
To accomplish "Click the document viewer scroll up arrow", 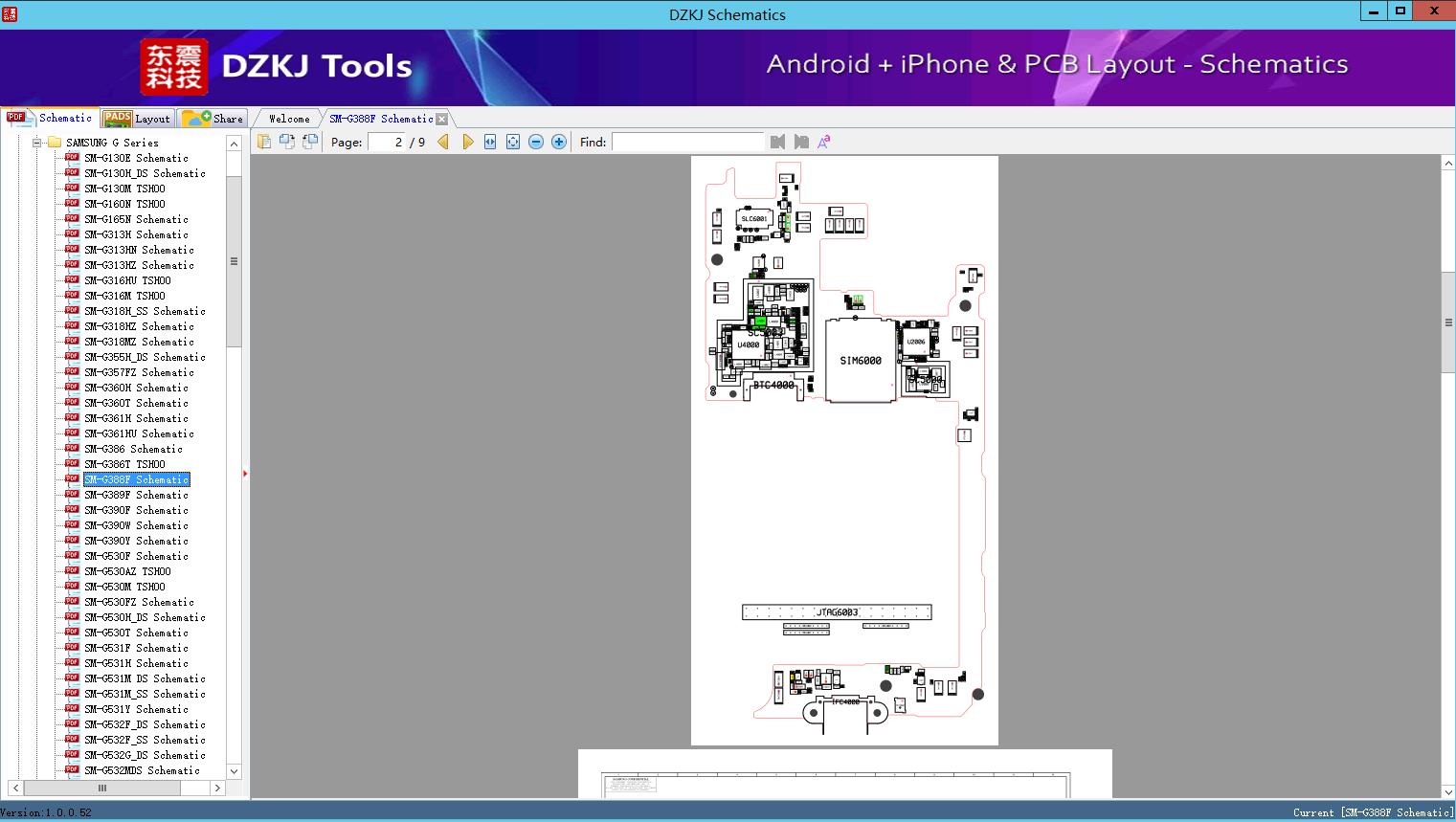I will coord(1448,164).
